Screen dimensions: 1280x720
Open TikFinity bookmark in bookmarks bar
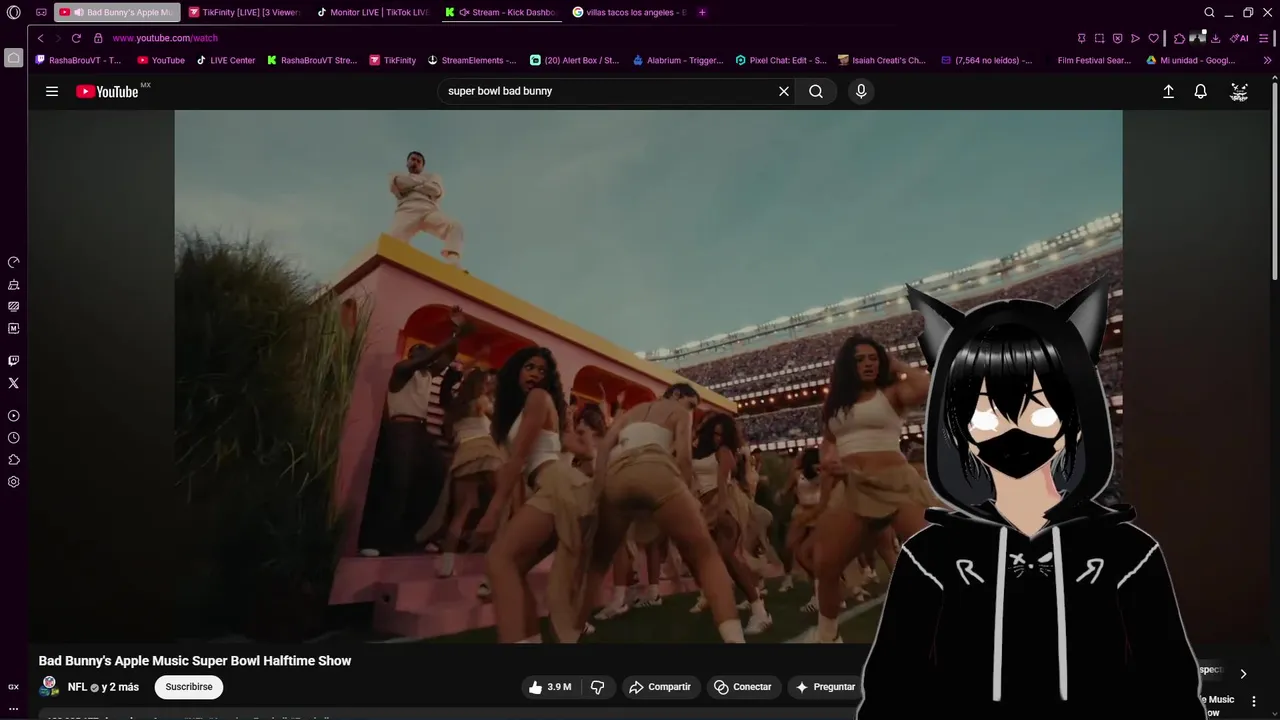(x=392, y=60)
